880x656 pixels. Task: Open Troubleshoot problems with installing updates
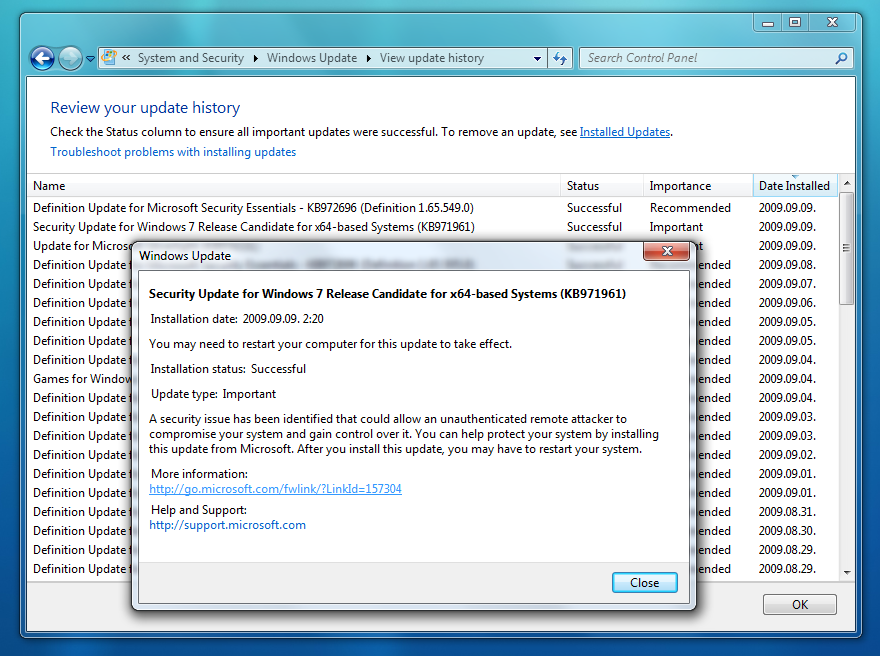coord(173,152)
